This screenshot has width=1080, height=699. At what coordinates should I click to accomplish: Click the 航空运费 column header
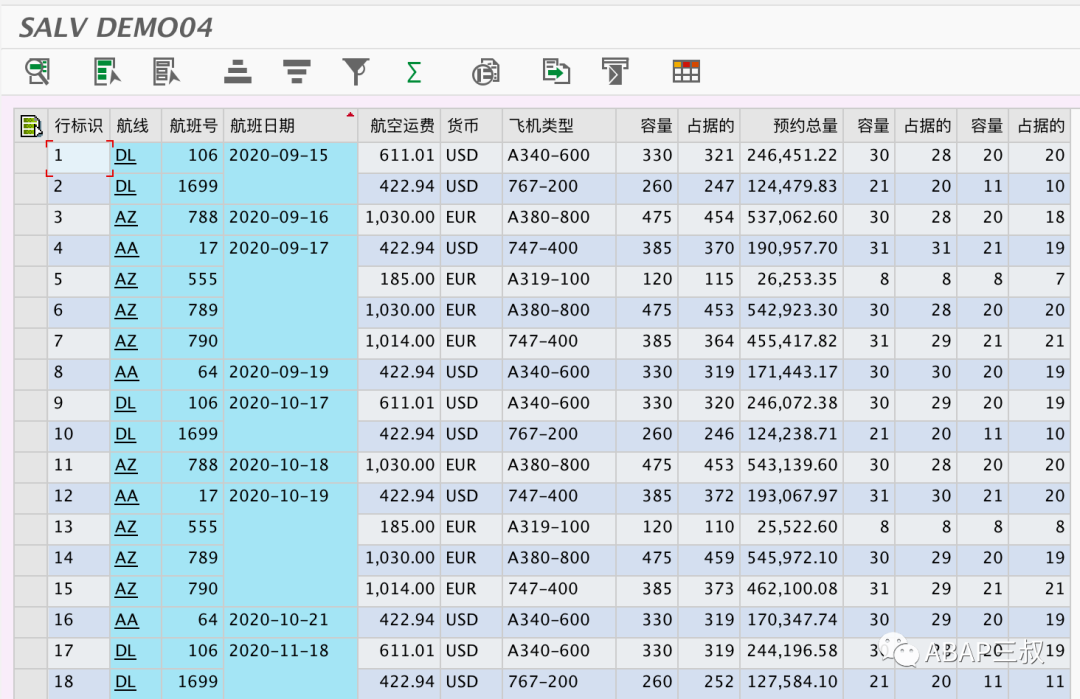point(402,126)
